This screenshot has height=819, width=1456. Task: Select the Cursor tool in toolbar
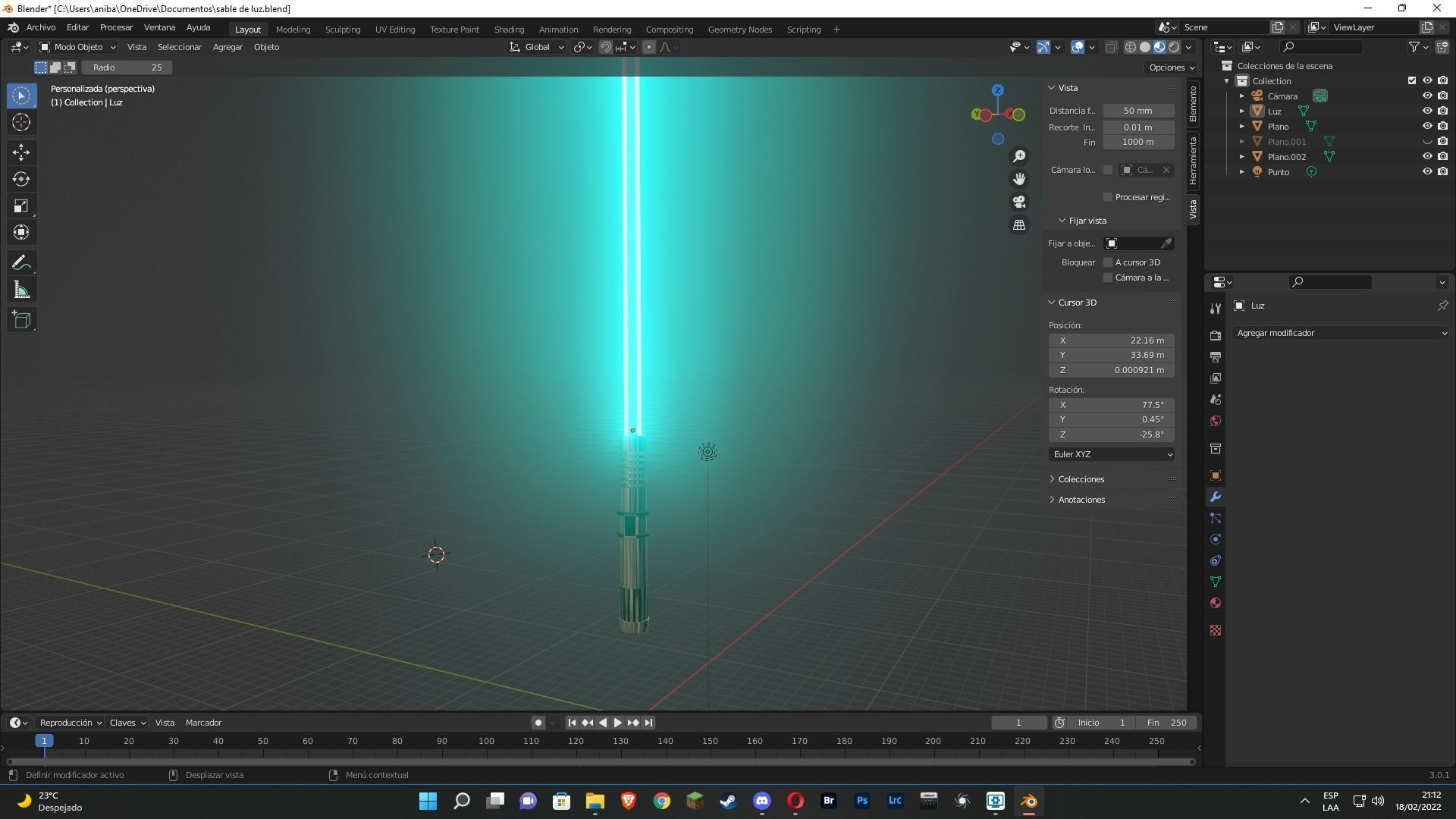[21, 122]
